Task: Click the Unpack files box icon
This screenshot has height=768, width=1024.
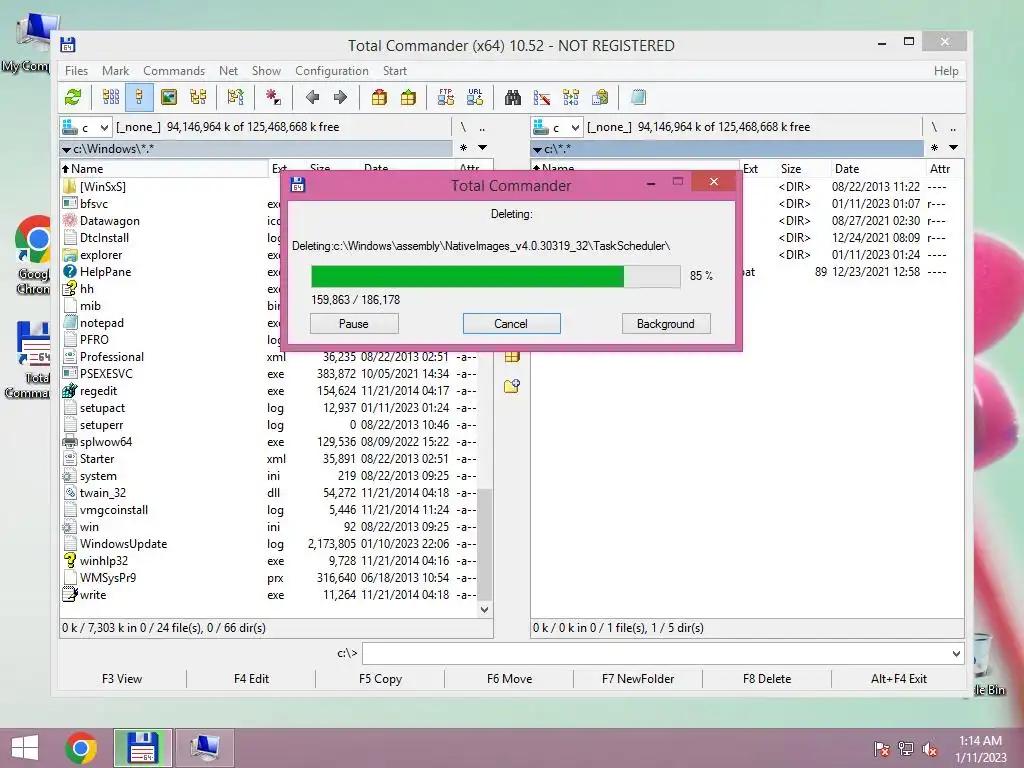Action: click(x=408, y=98)
